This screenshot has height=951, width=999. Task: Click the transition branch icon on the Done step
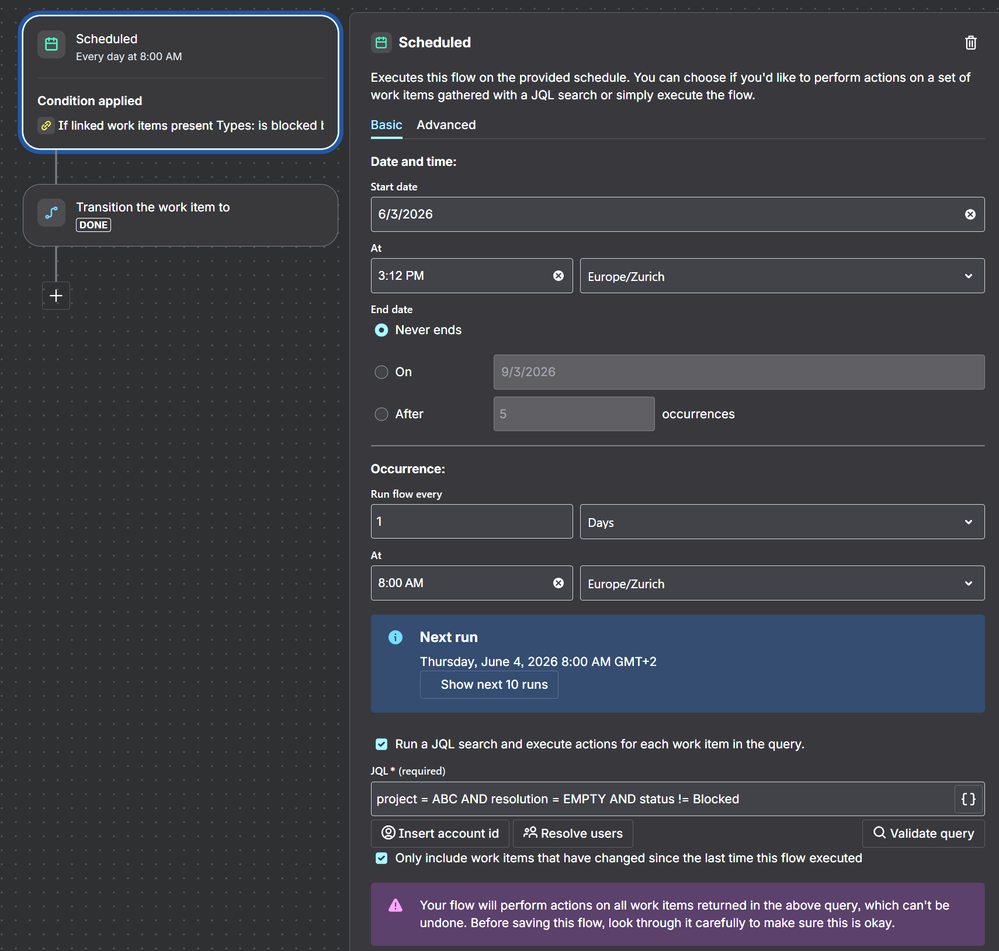click(x=52, y=212)
